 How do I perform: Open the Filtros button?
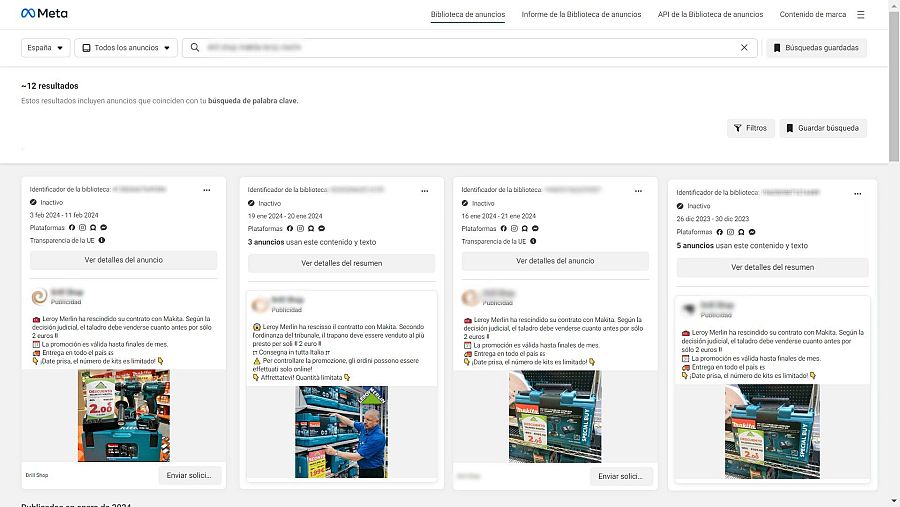coord(751,128)
